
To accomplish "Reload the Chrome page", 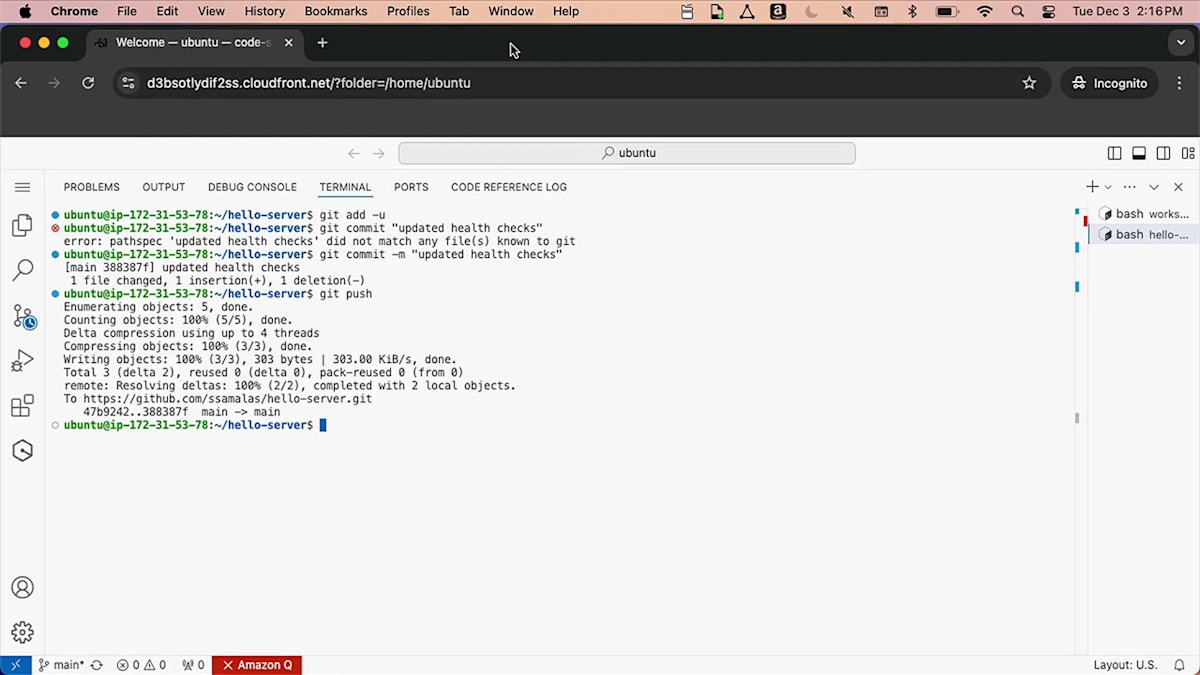I will [88, 83].
